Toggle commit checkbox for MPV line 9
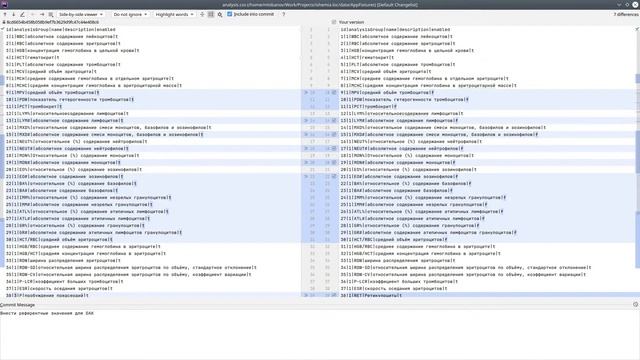Viewport: 640px width, 360px height. click(x=334, y=93)
